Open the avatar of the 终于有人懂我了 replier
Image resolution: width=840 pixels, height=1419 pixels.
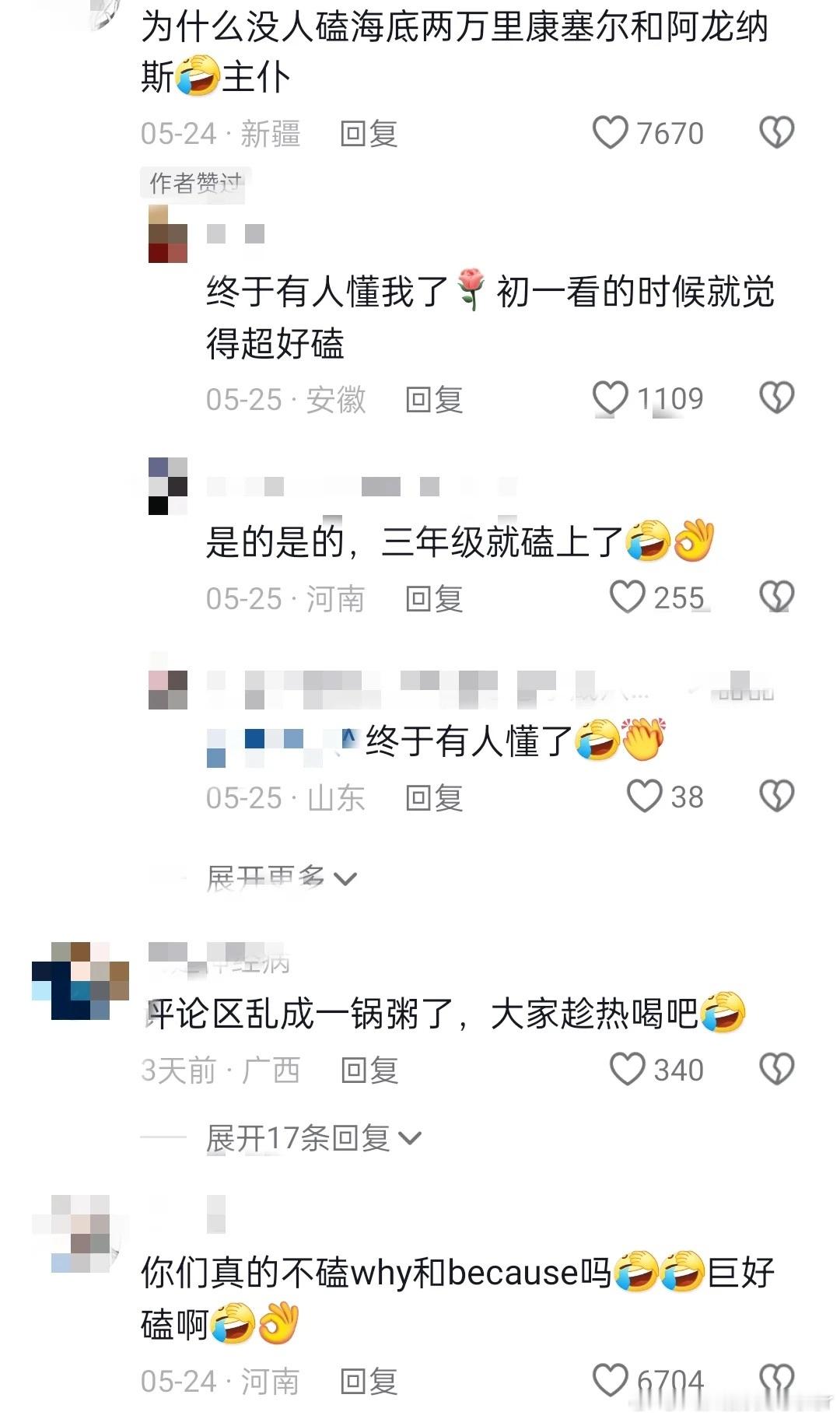pyautogui.click(x=168, y=233)
